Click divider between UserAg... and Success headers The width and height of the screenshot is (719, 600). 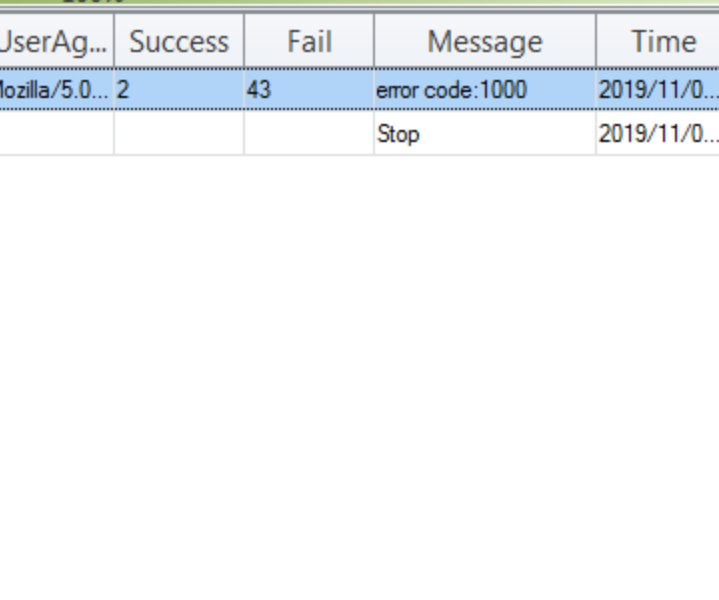pyautogui.click(x=114, y=42)
